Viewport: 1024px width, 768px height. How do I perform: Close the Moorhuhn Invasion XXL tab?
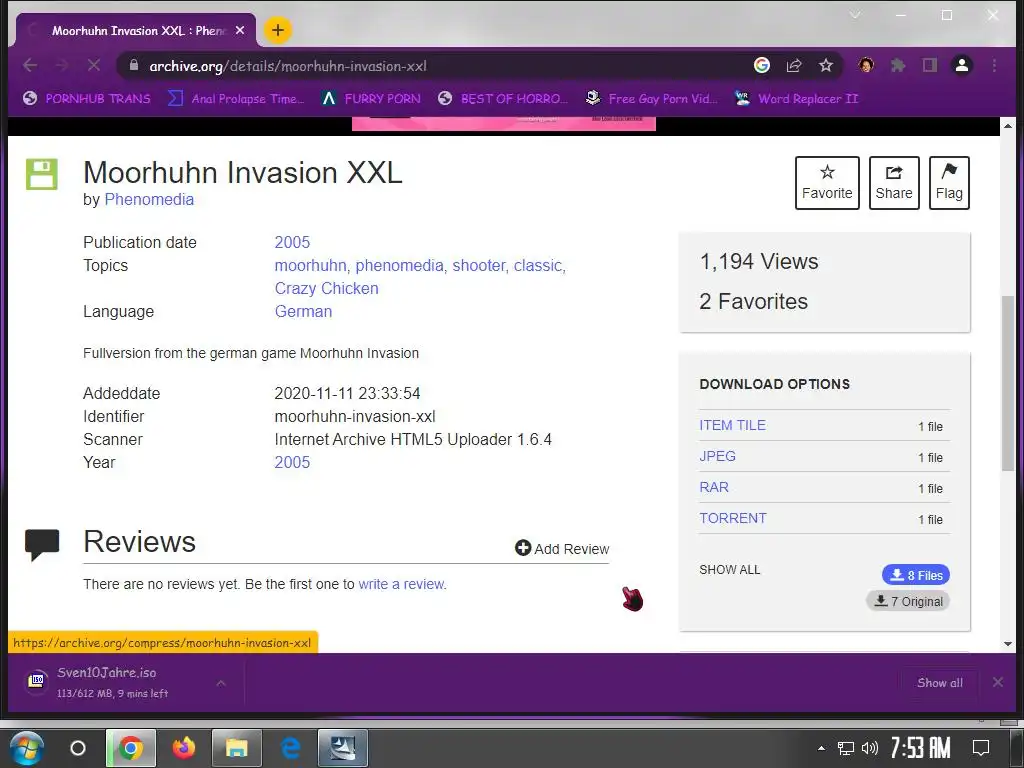240,30
